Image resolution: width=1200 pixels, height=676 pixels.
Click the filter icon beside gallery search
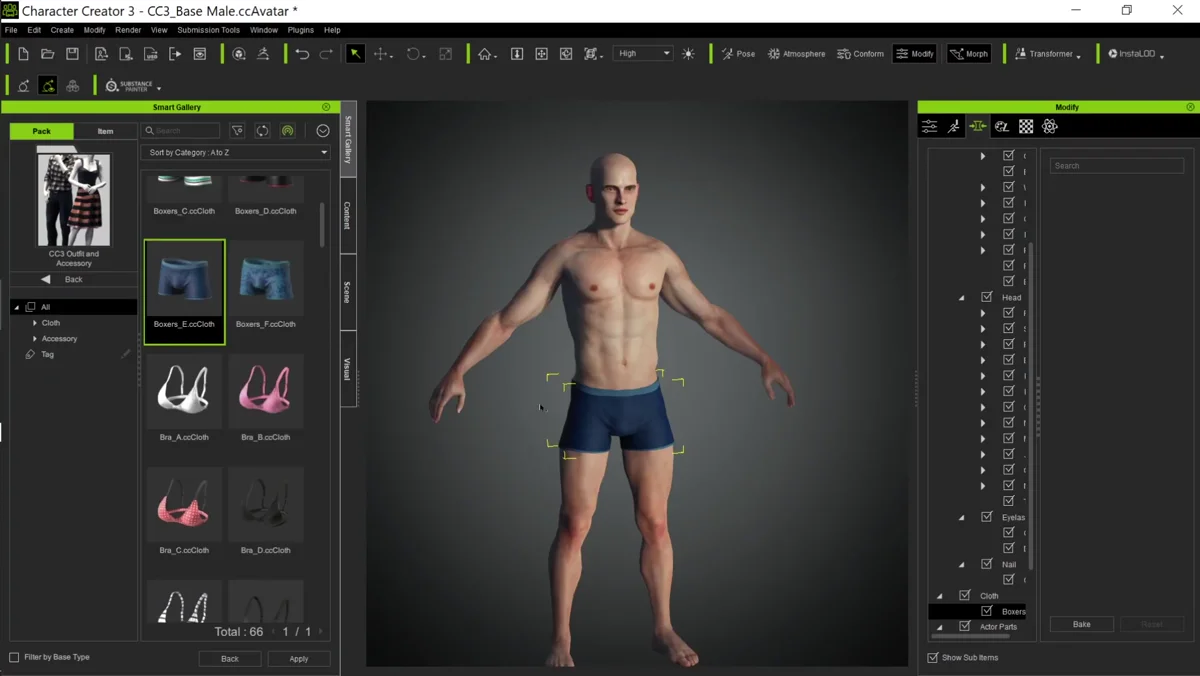237,131
